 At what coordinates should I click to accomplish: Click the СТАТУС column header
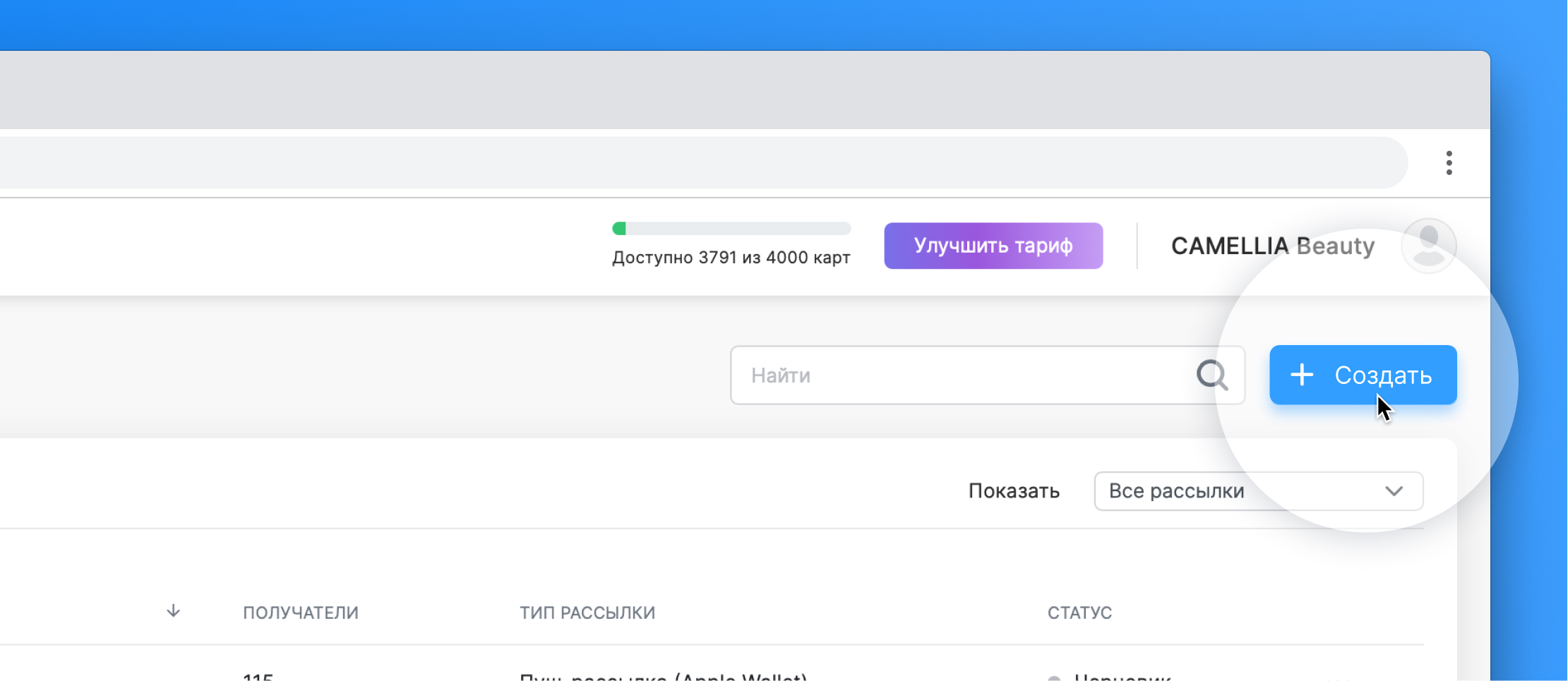(1079, 613)
